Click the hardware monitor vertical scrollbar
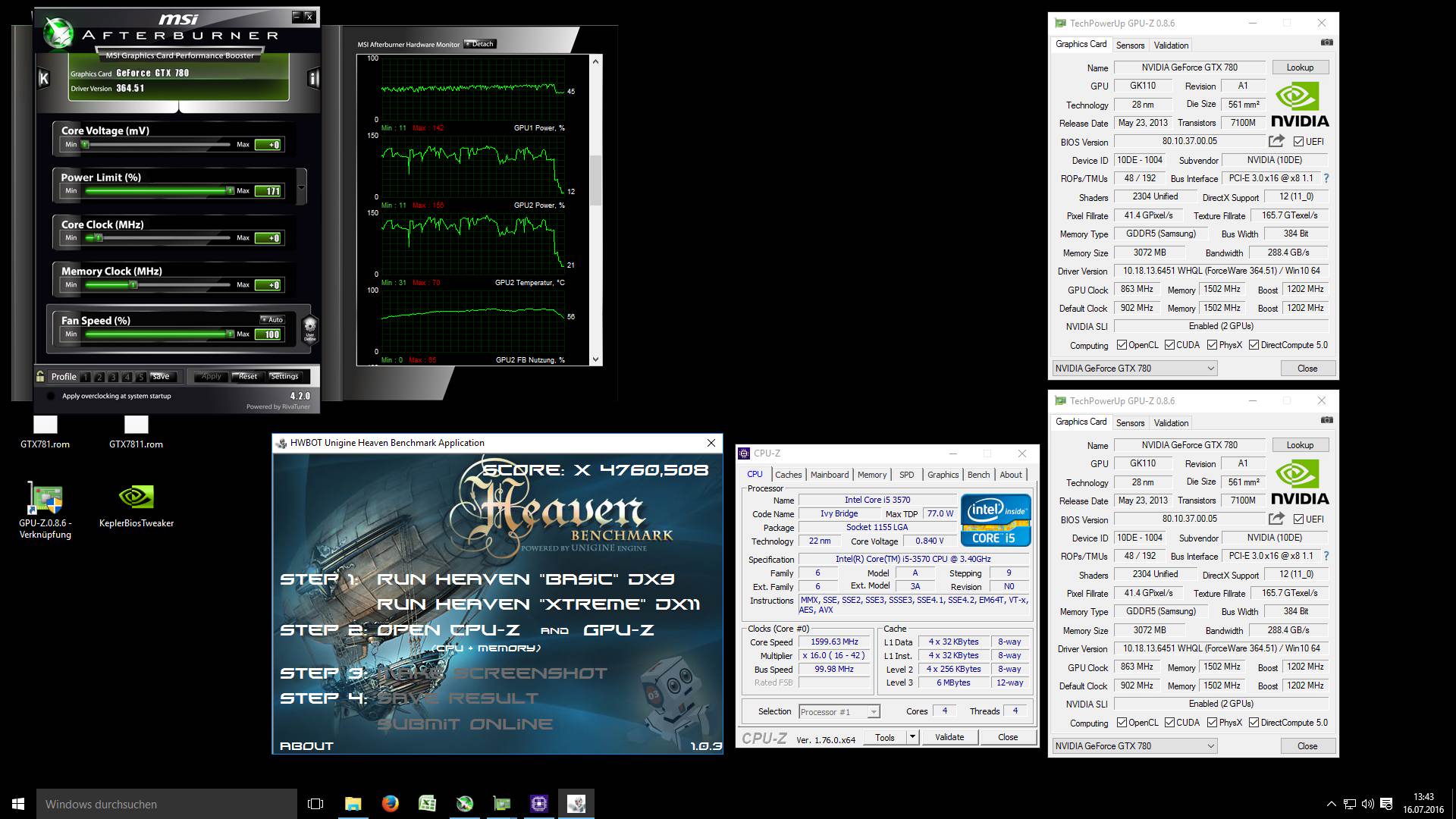The image size is (1456, 819). coord(595,180)
